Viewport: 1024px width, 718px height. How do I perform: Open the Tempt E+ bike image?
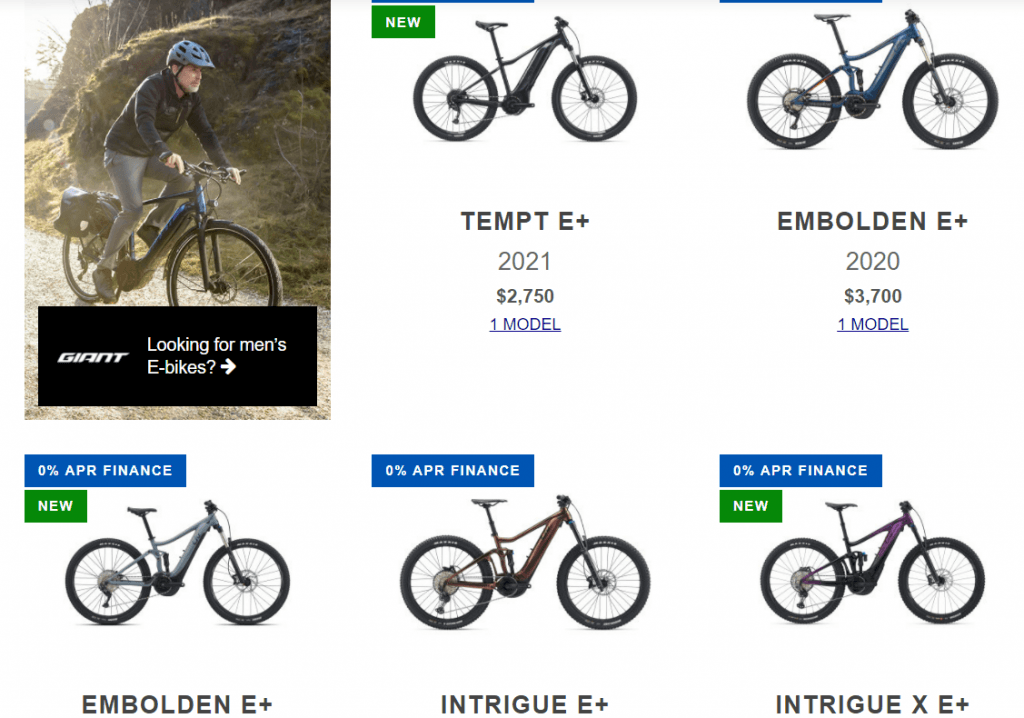[x=525, y=78]
